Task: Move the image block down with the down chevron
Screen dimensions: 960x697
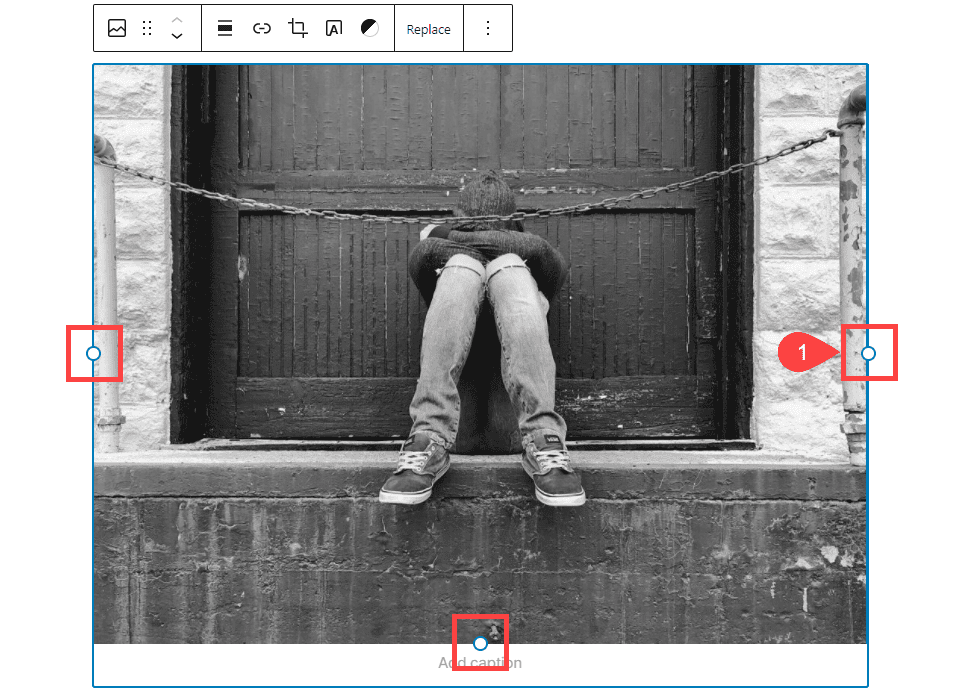Action: point(177,35)
